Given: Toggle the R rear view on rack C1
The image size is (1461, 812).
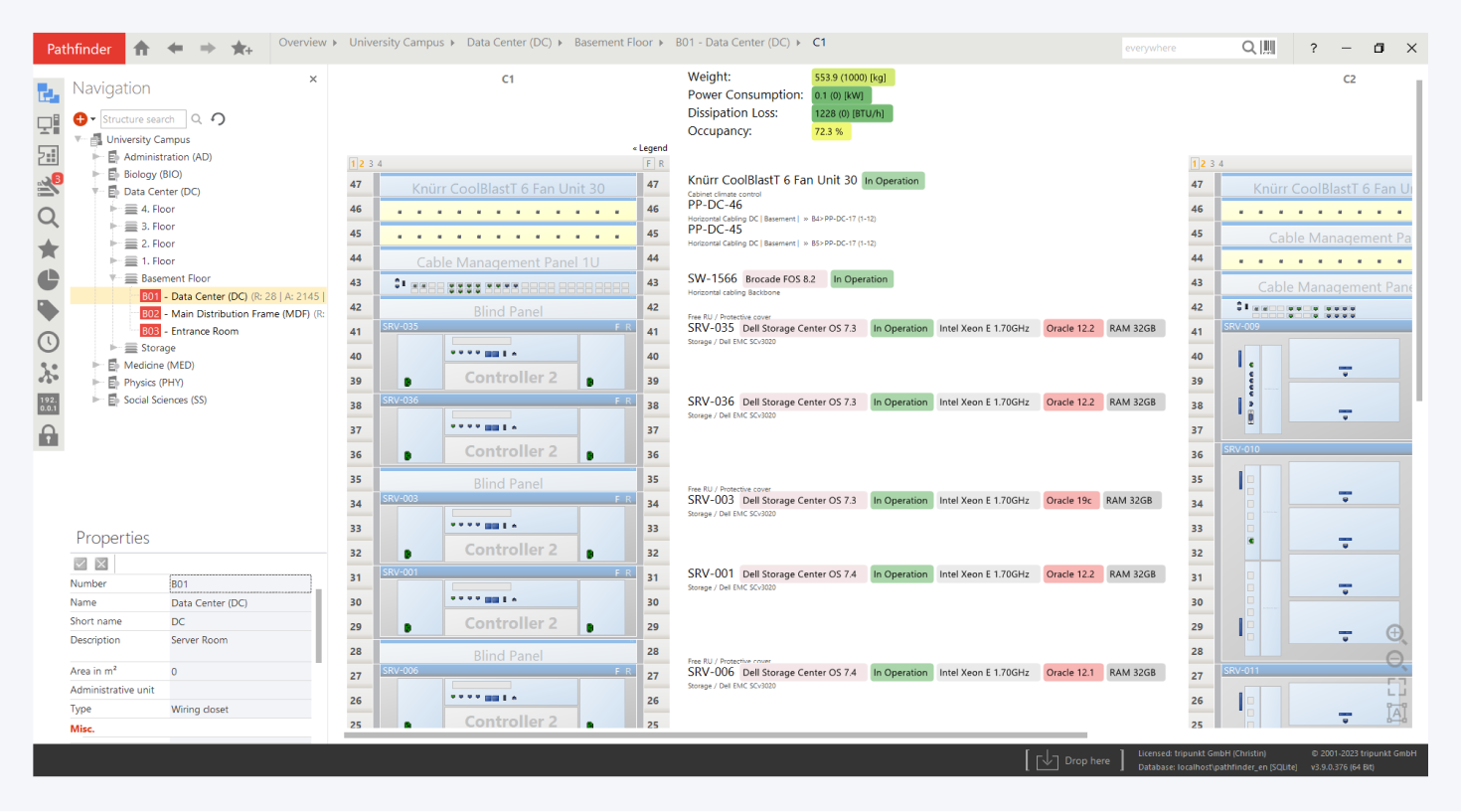Looking at the screenshot, I should tap(661, 163).
